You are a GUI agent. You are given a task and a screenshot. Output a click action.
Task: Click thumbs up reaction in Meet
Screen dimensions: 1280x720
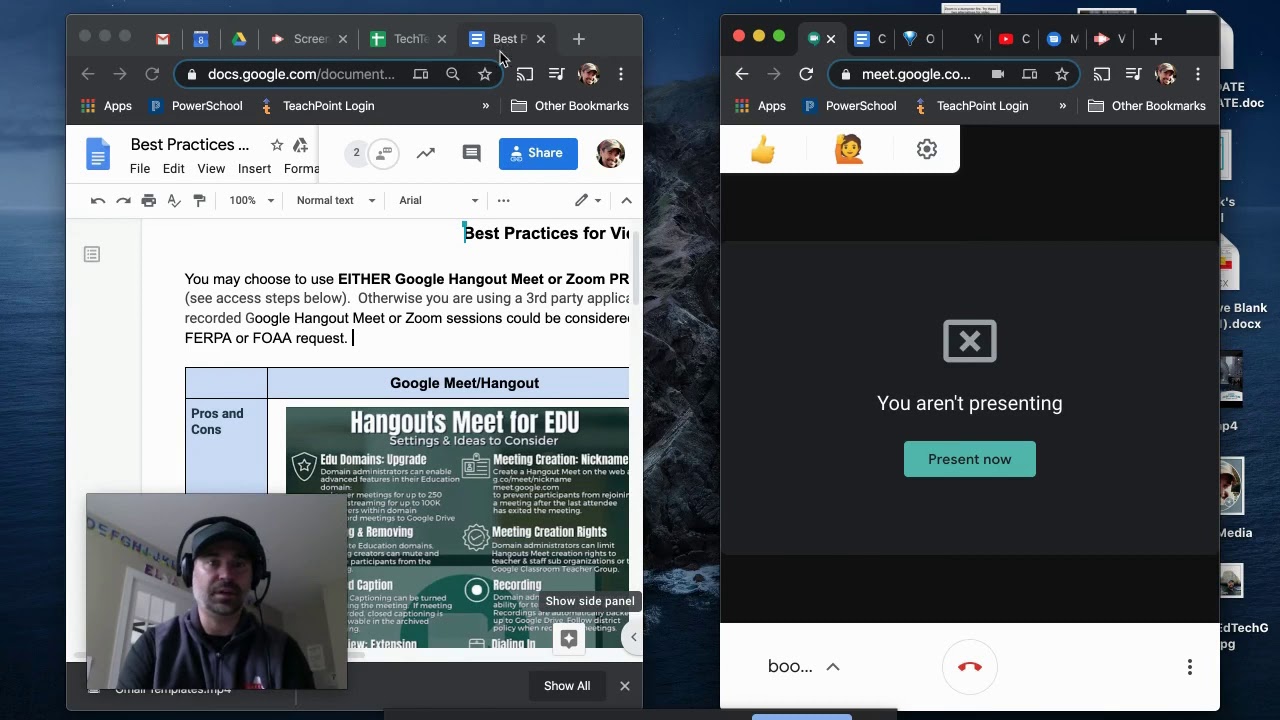click(763, 150)
